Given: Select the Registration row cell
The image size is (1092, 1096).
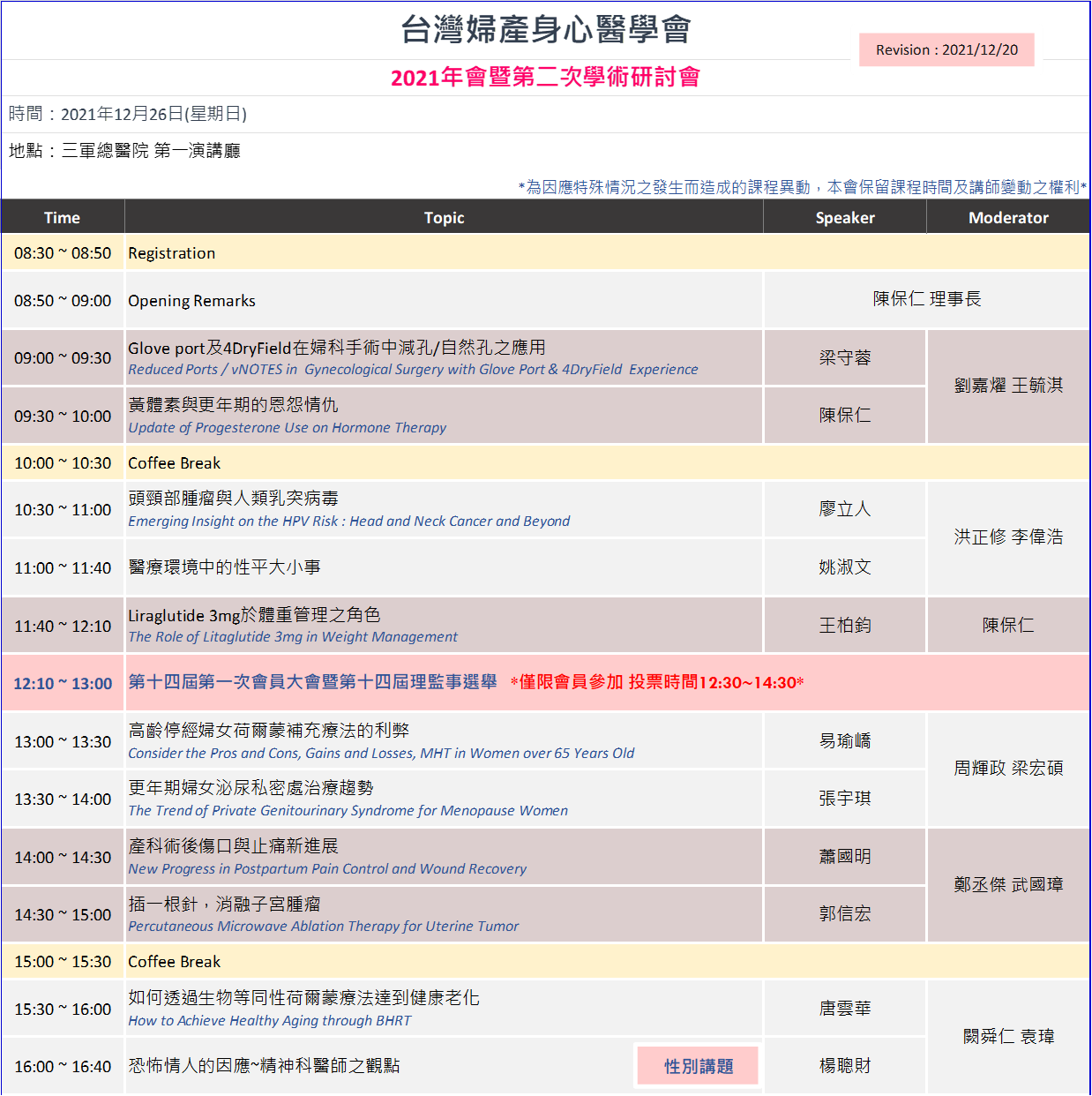Looking at the screenshot, I should point(172,253).
